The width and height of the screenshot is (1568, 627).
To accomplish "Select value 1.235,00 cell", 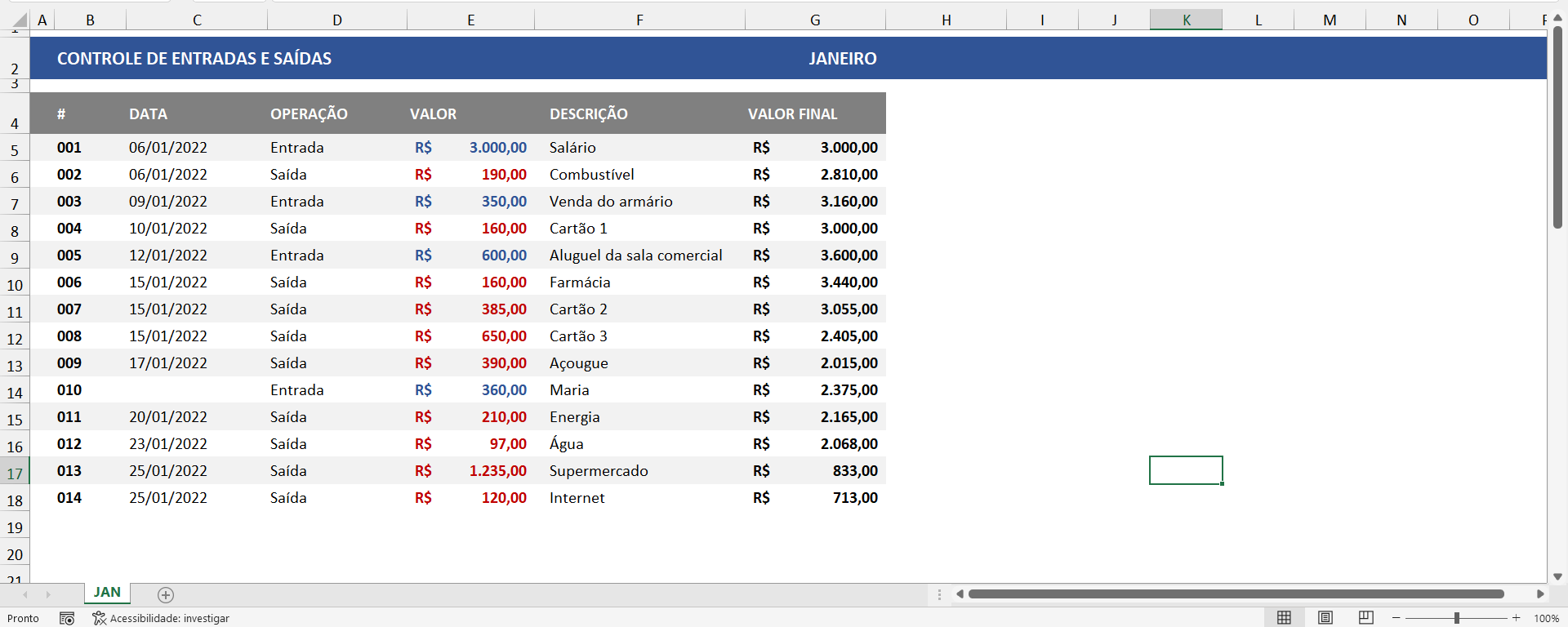I will pyautogui.click(x=470, y=470).
